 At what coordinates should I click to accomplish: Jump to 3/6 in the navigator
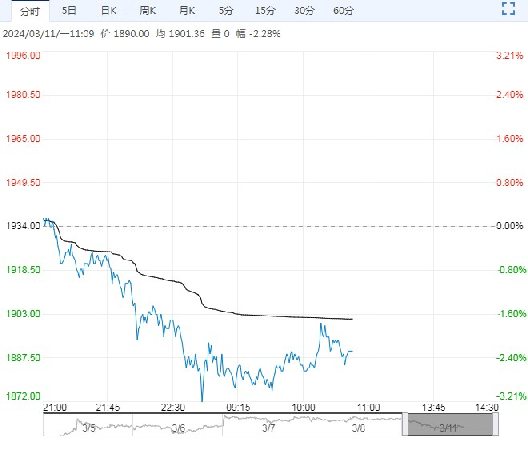pyautogui.click(x=178, y=428)
